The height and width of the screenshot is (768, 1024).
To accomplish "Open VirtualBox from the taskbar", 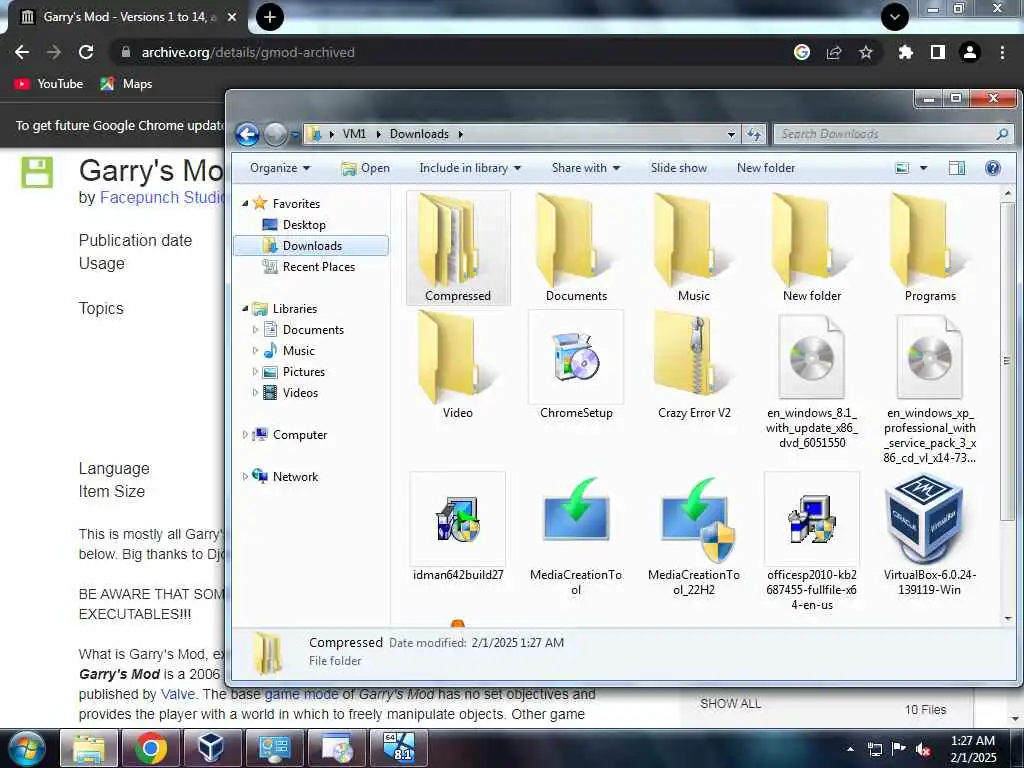I will 212,748.
